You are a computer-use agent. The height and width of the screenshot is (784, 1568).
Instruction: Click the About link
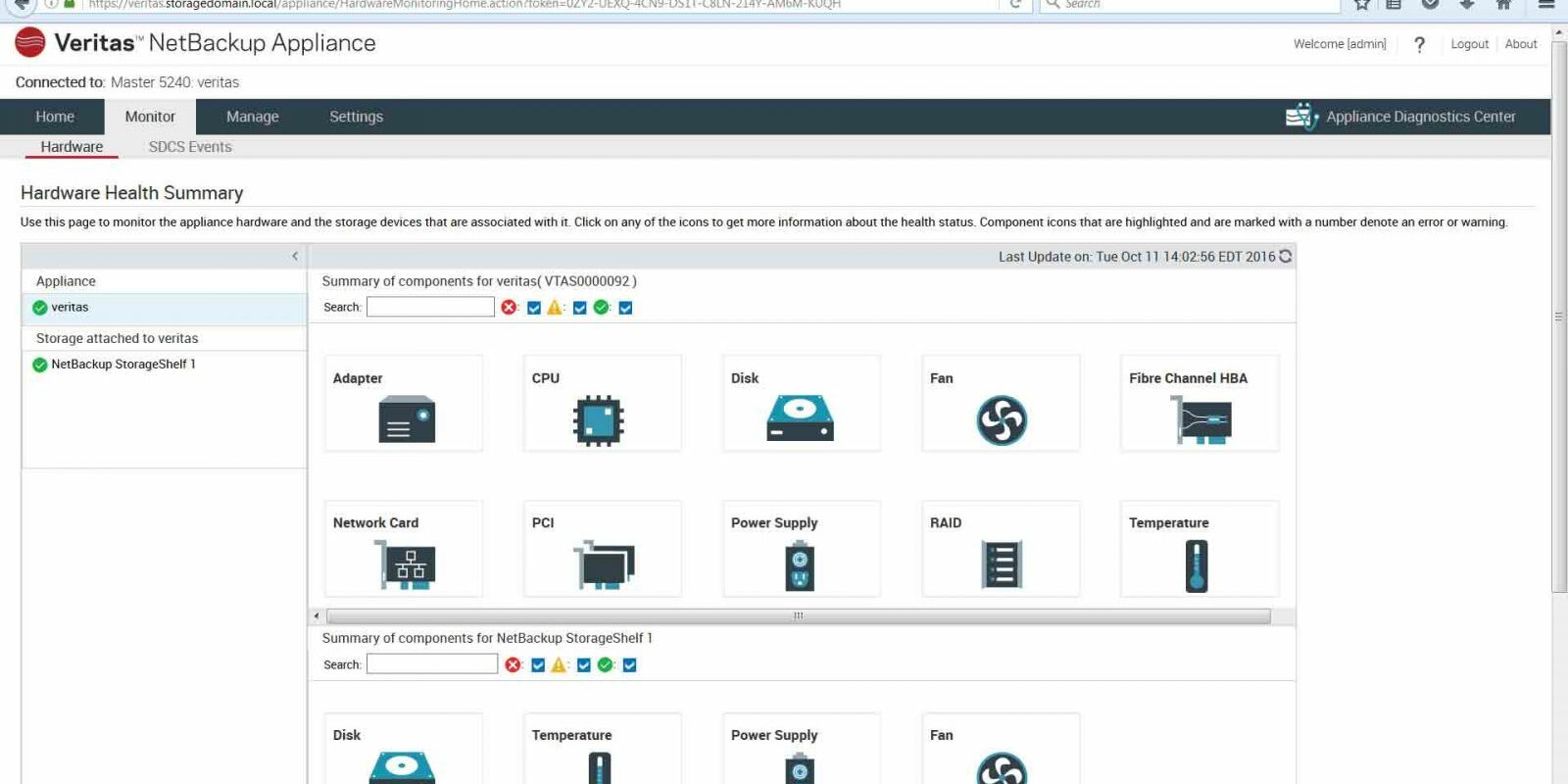[x=1521, y=44]
